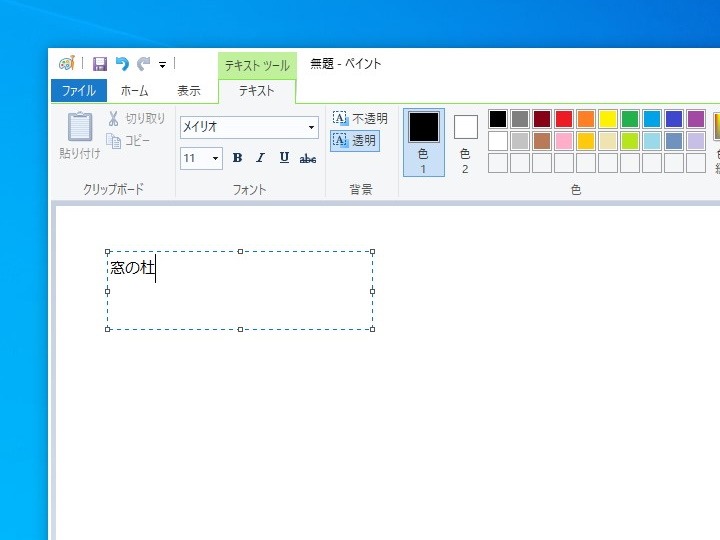Pick the gold color swatch
The image size is (720, 540).
click(586, 141)
